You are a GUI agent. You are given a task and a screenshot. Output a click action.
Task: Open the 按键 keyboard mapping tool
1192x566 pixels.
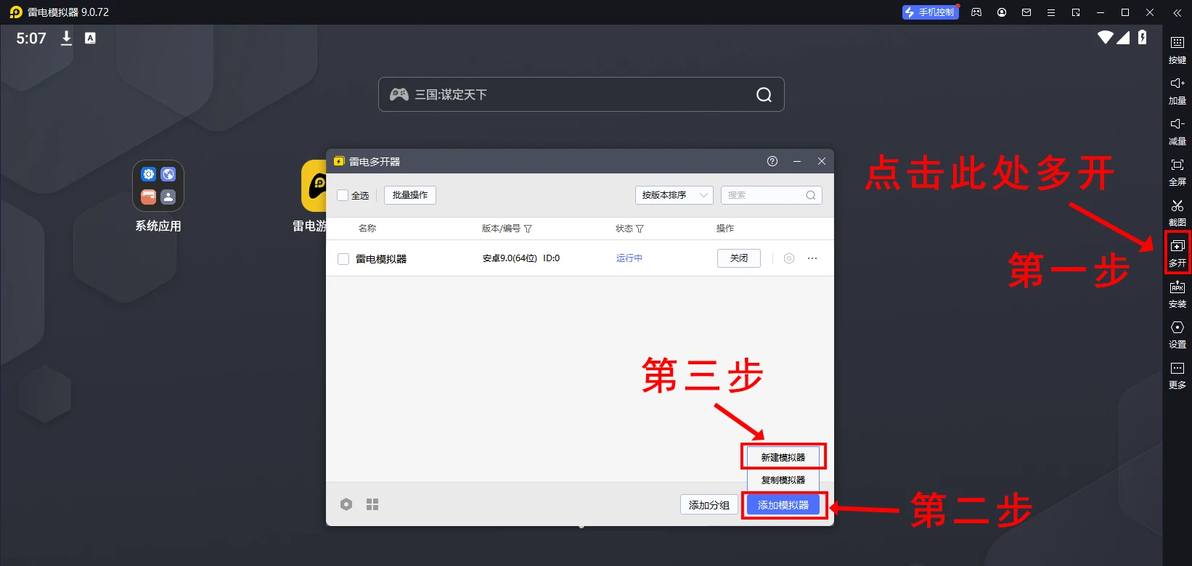click(1177, 49)
